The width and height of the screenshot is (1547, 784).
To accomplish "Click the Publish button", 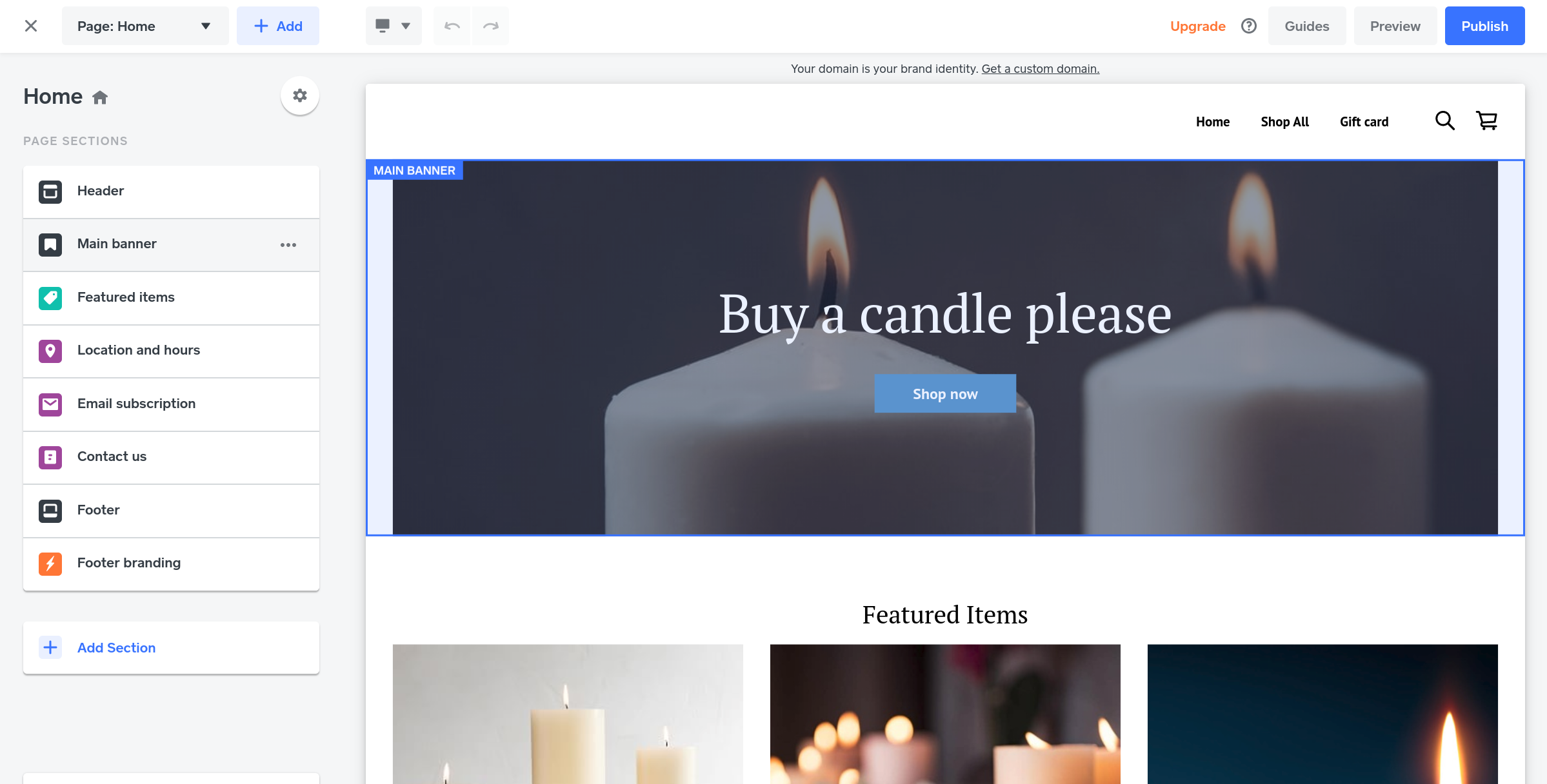I will [1484, 26].
